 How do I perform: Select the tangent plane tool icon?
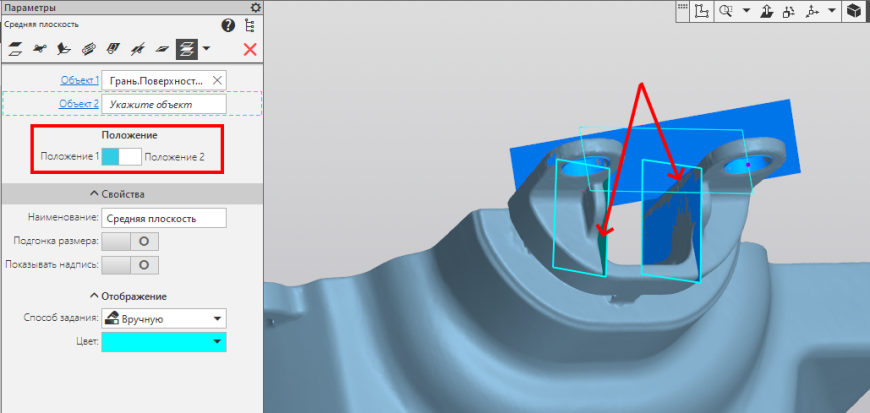pyautogui.click(x=88, y=49)
